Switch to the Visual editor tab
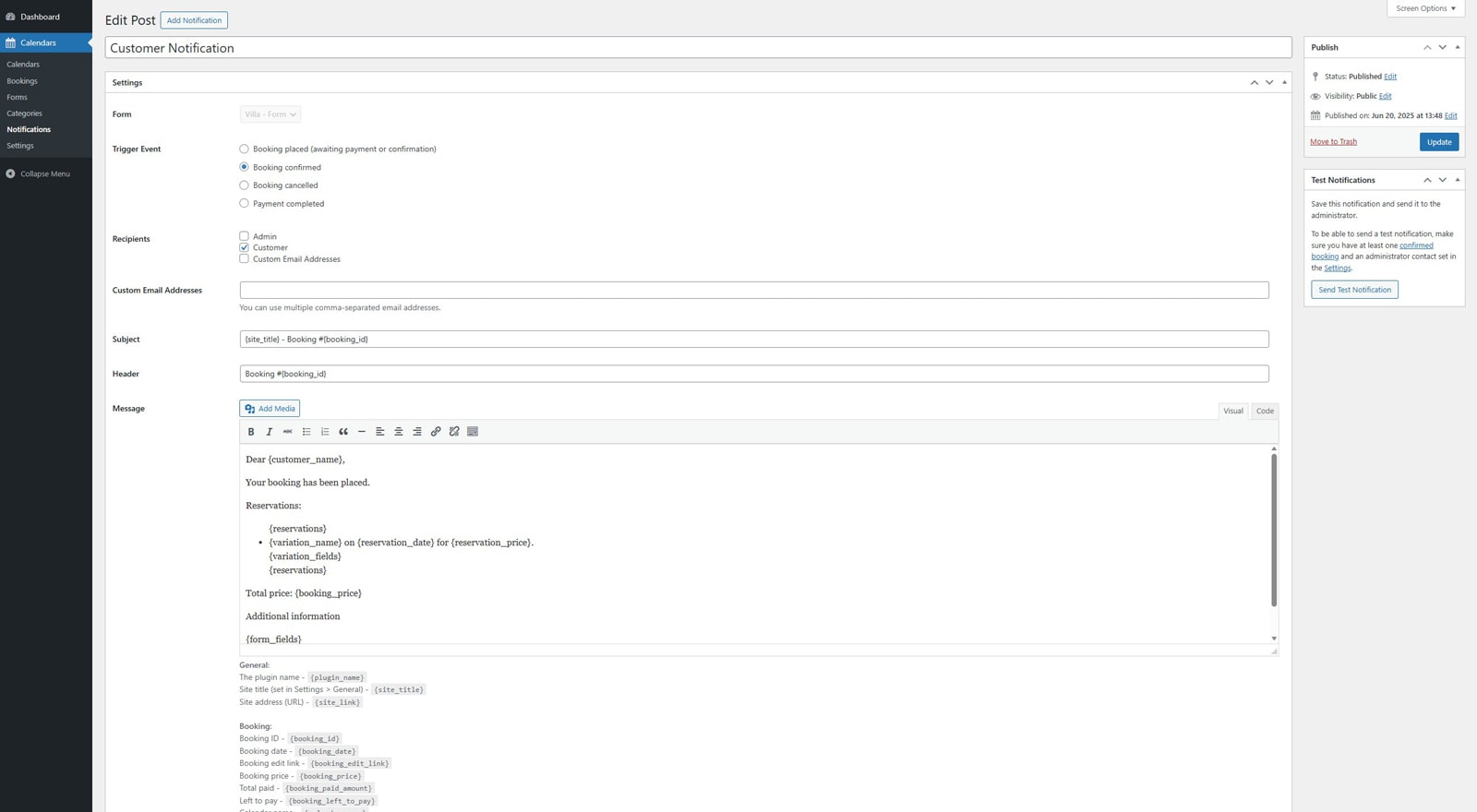Viewport: 1477px width, 812px height. [x=1233, y=412]
